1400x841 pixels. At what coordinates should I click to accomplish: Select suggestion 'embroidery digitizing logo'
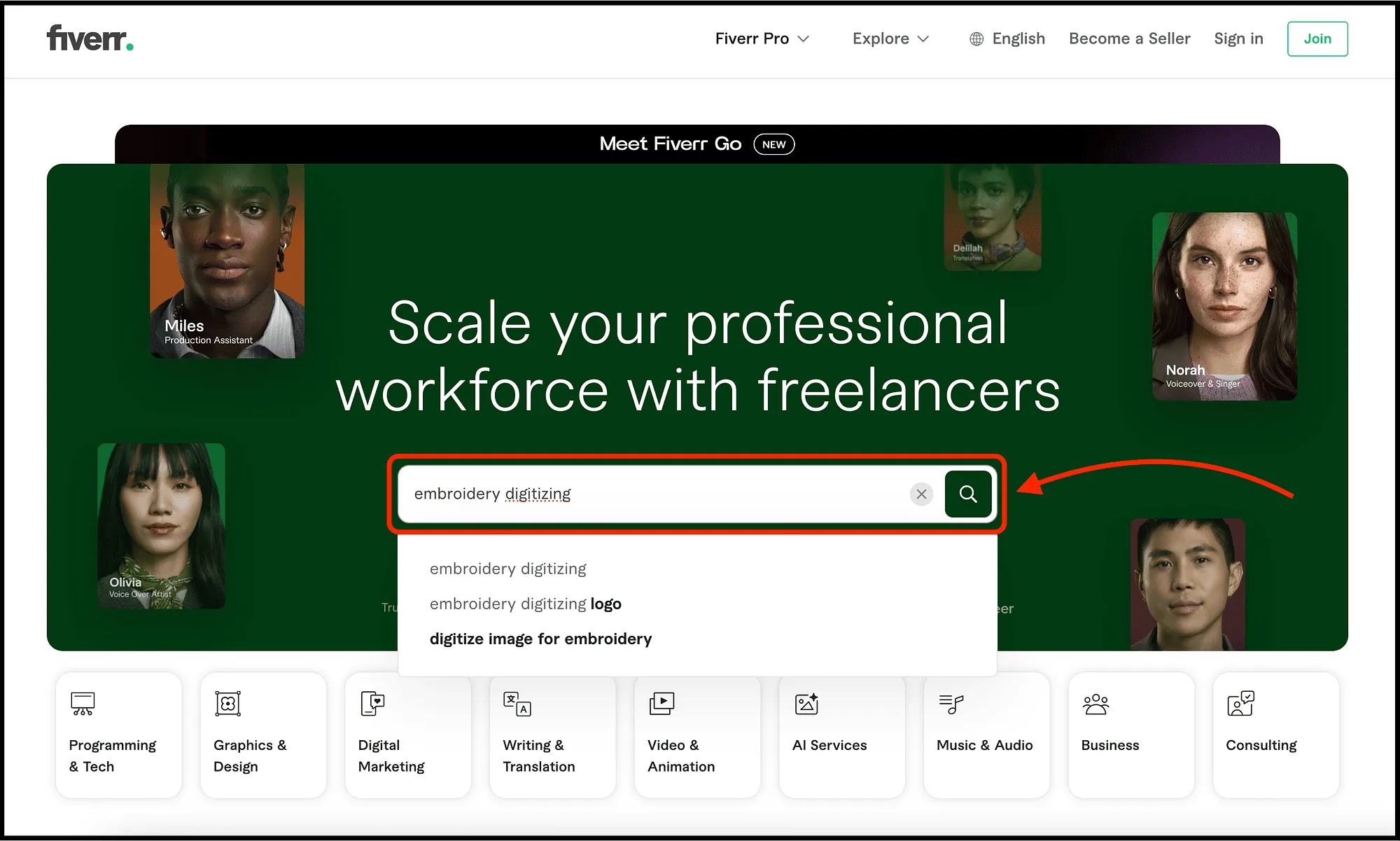(526, 604)
